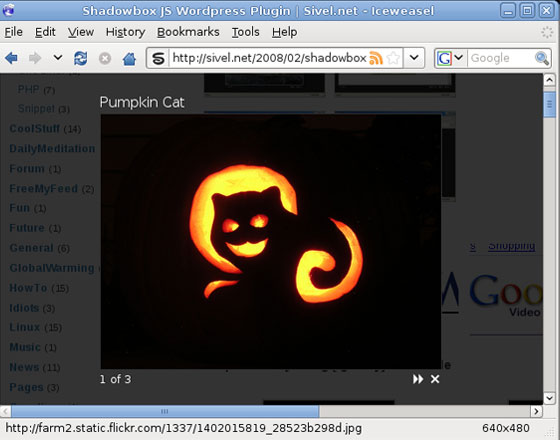Bookmark page with the star icon
Image resolution: width=560 pixels, height=440 pixels.
(x=394, y=58)
